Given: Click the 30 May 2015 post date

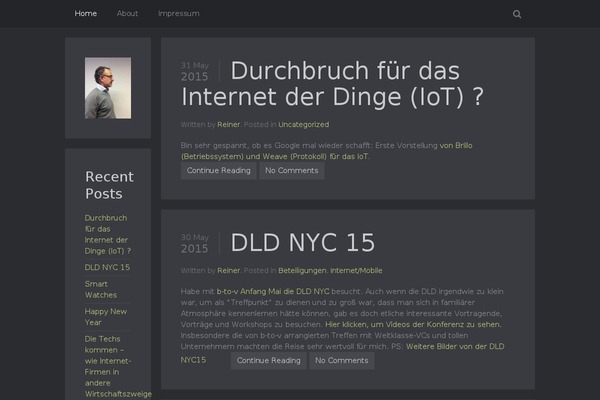Looking at the screenshot, I should click(x=194, y=243).
